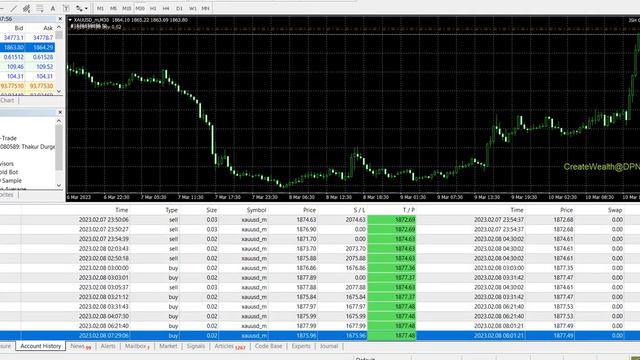Switch chart to H1 timeframe
The image size is (640, 360).
(x=153, y=8)
